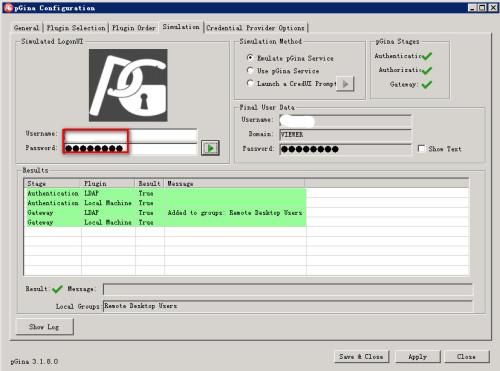The width and height of the screenshot is (500, 371).
Task: Click the result Message text field
Action: click(x=288, y=289)
